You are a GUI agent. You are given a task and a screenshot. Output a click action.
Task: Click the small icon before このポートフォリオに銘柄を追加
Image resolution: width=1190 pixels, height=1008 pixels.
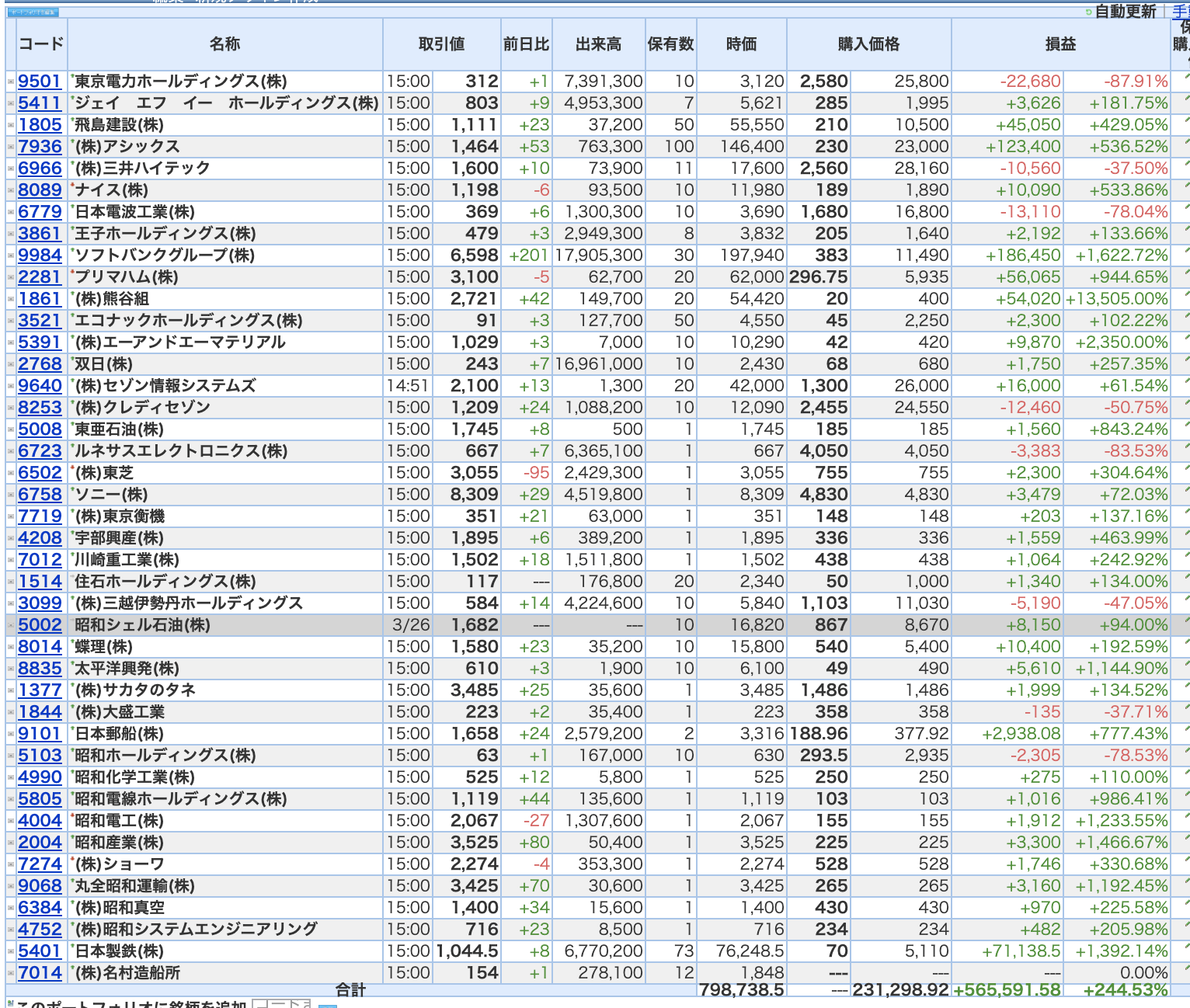(10, 1003)
